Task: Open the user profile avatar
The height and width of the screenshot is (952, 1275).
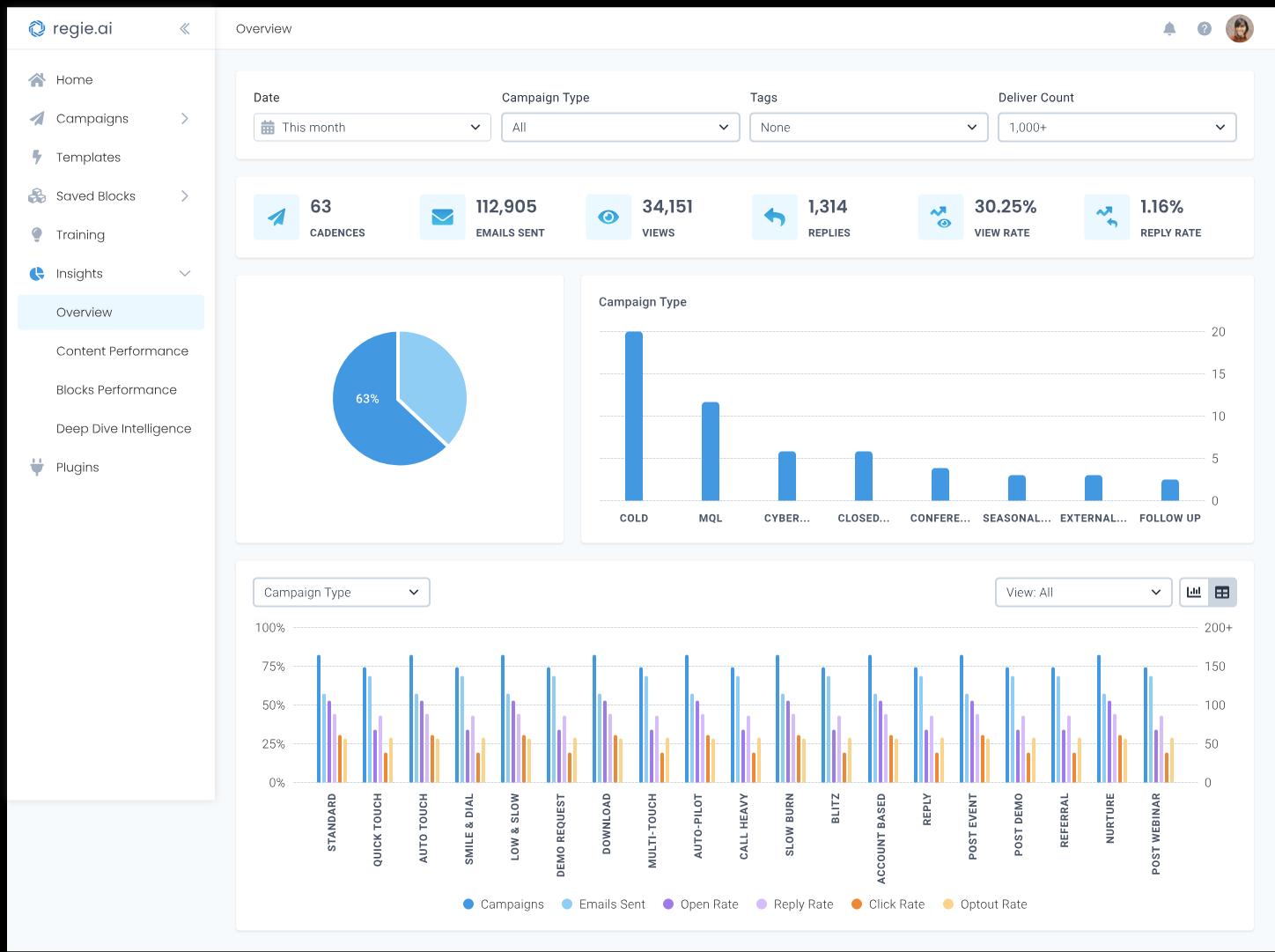Action: (1240, 29)
